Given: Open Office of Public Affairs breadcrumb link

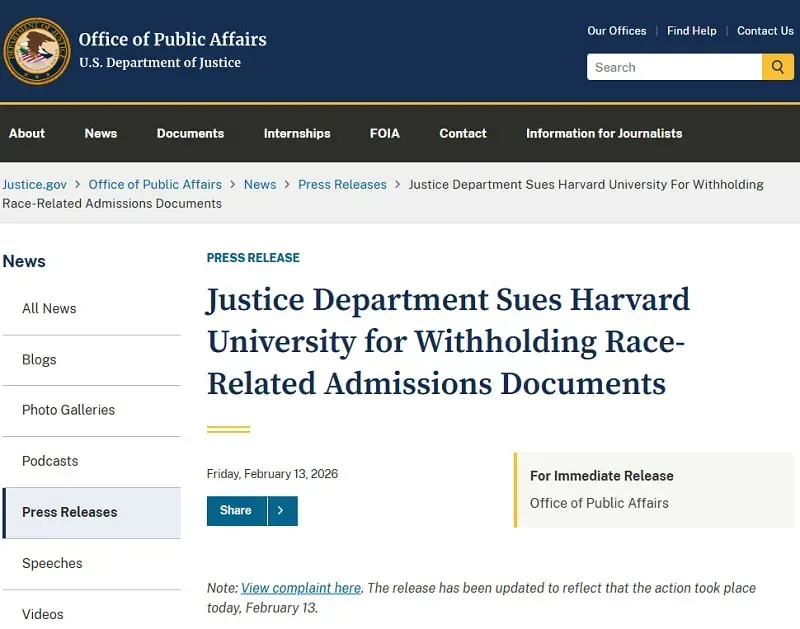Looking at the screenshot, I should (155, 184).
